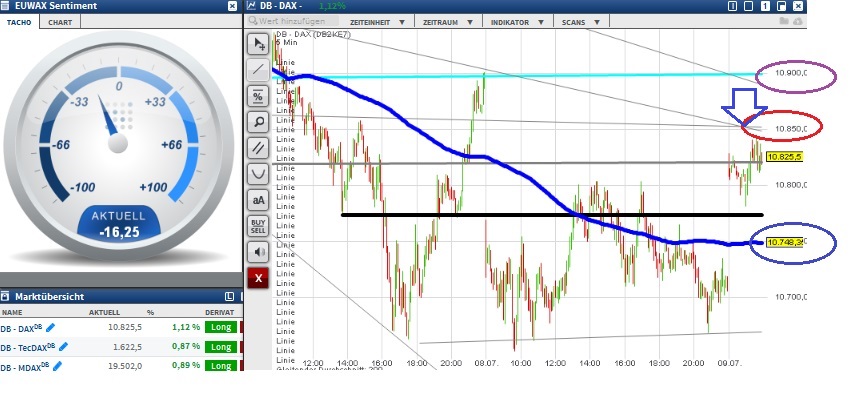Viewport: 856px width, 394px height.
Task: Switch to the TACHO tab
Action: pos(19,22)
